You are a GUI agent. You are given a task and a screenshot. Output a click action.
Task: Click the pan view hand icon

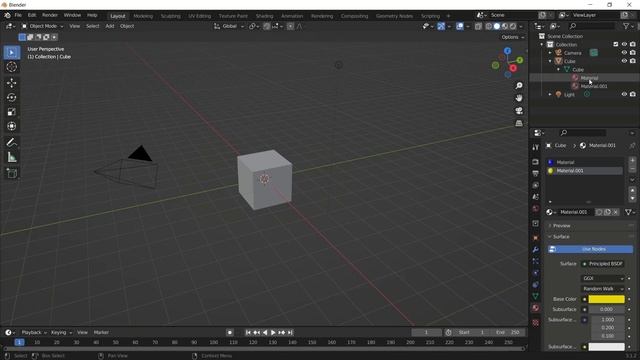tap(519, 98)
